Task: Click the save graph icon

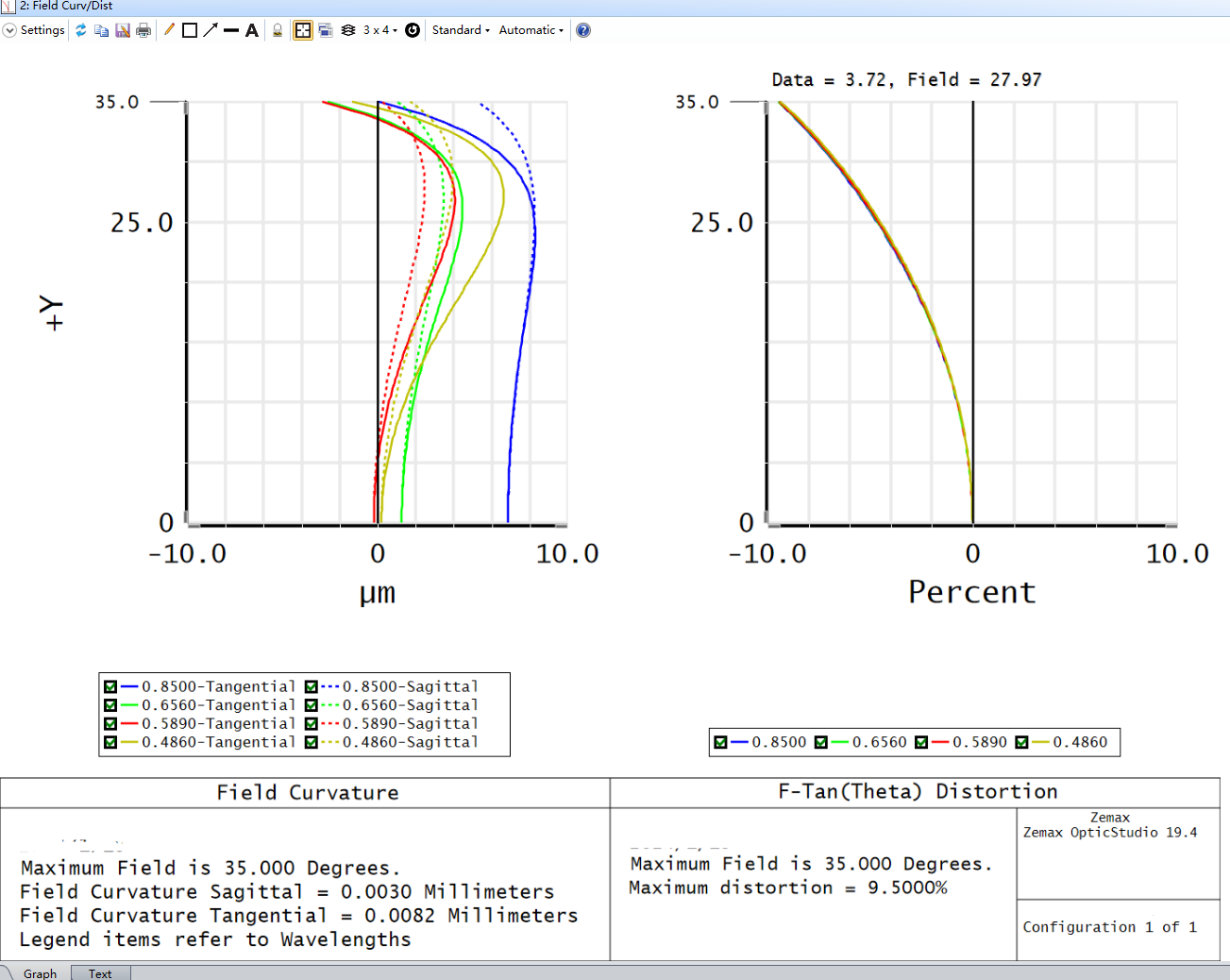Action: [x=123, y=30]
